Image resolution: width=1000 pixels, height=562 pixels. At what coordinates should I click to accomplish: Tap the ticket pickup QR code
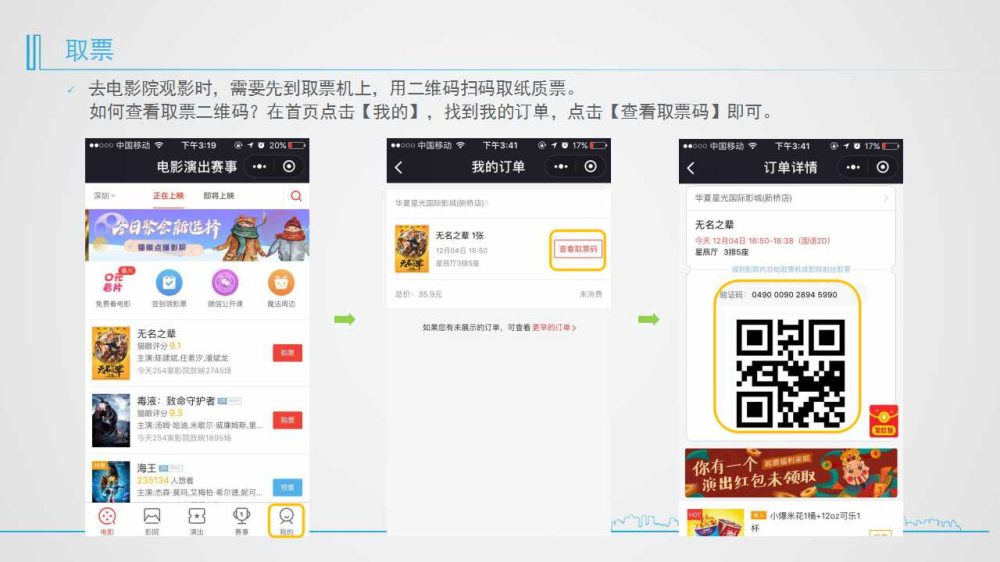point(790,372)
